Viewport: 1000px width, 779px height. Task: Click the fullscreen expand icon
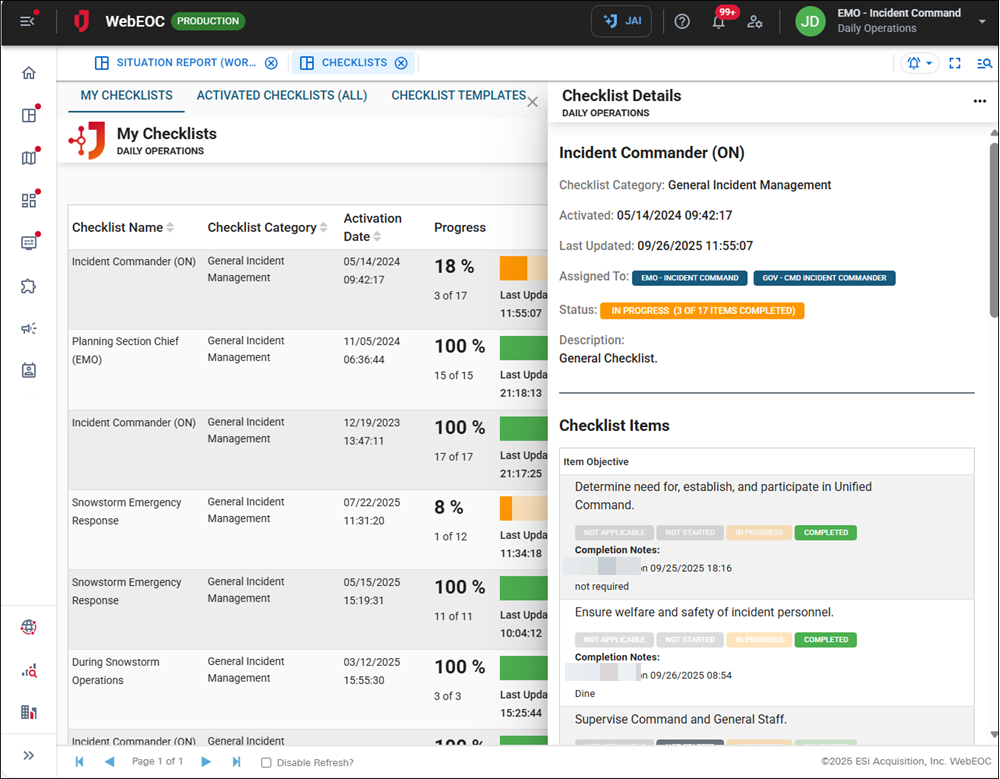coord(955,63)
